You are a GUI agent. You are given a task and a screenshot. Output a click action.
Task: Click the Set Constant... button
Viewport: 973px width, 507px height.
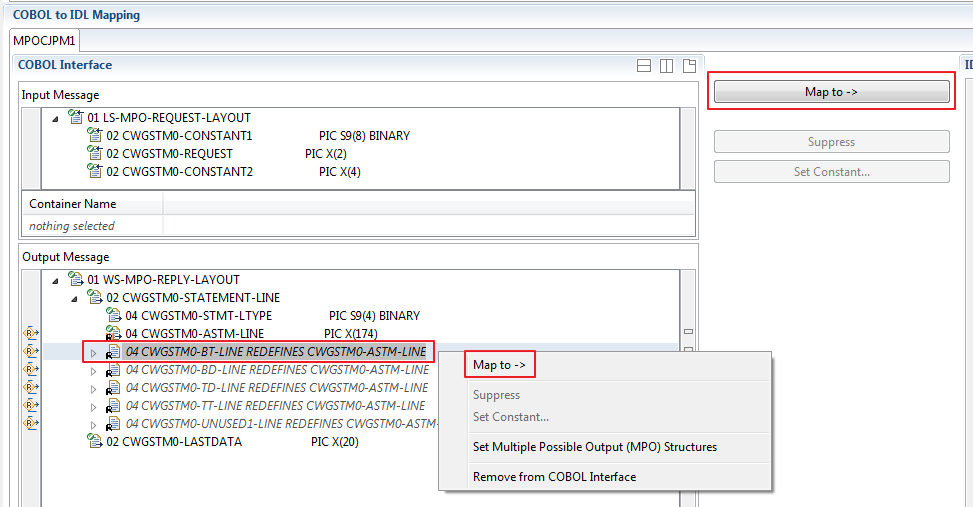coord(832,172)
